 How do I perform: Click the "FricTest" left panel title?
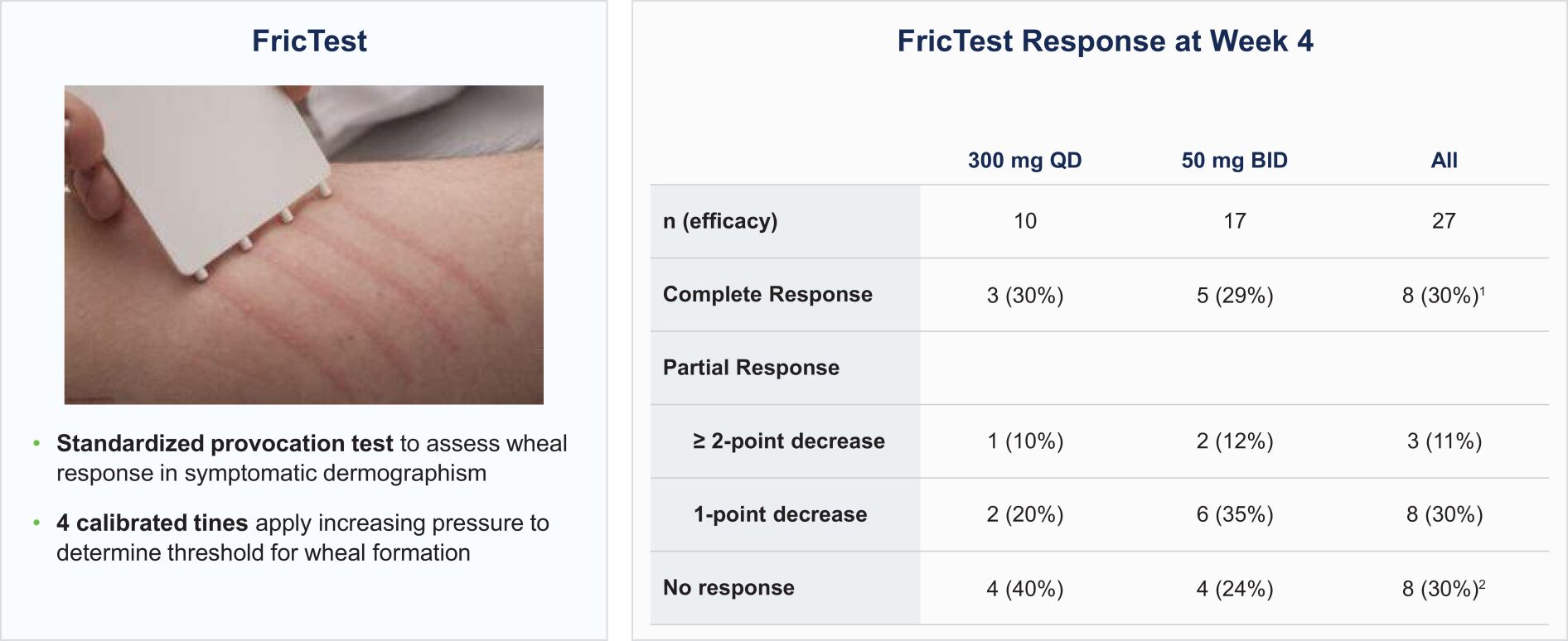pos(309,41)
